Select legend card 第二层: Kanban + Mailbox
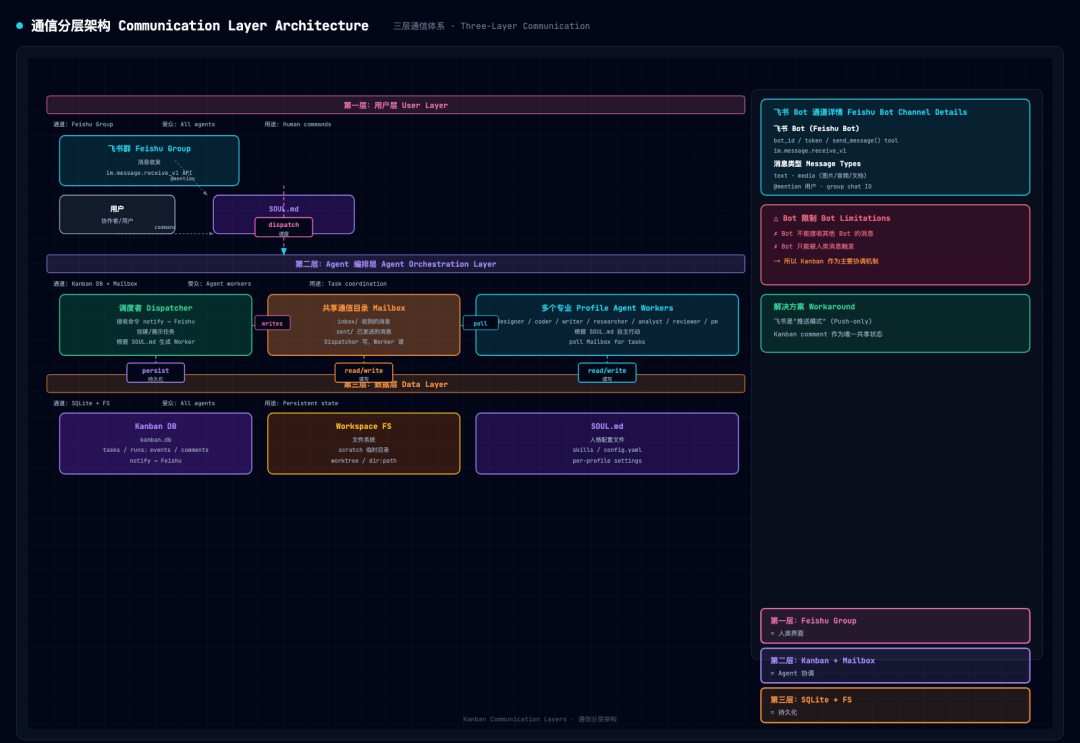The width and height of the screenshot is (1080, 743). click(895, 666)
